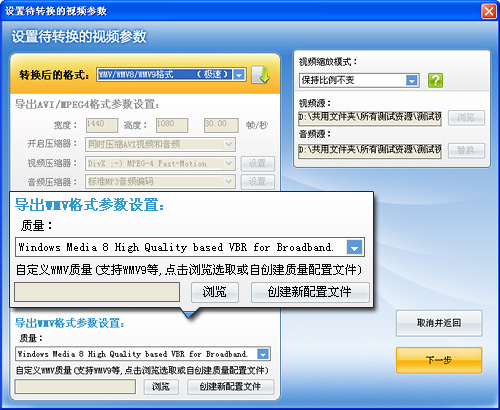
Task: Click the video source 浏览 button
Action: [x=466, y=118]
